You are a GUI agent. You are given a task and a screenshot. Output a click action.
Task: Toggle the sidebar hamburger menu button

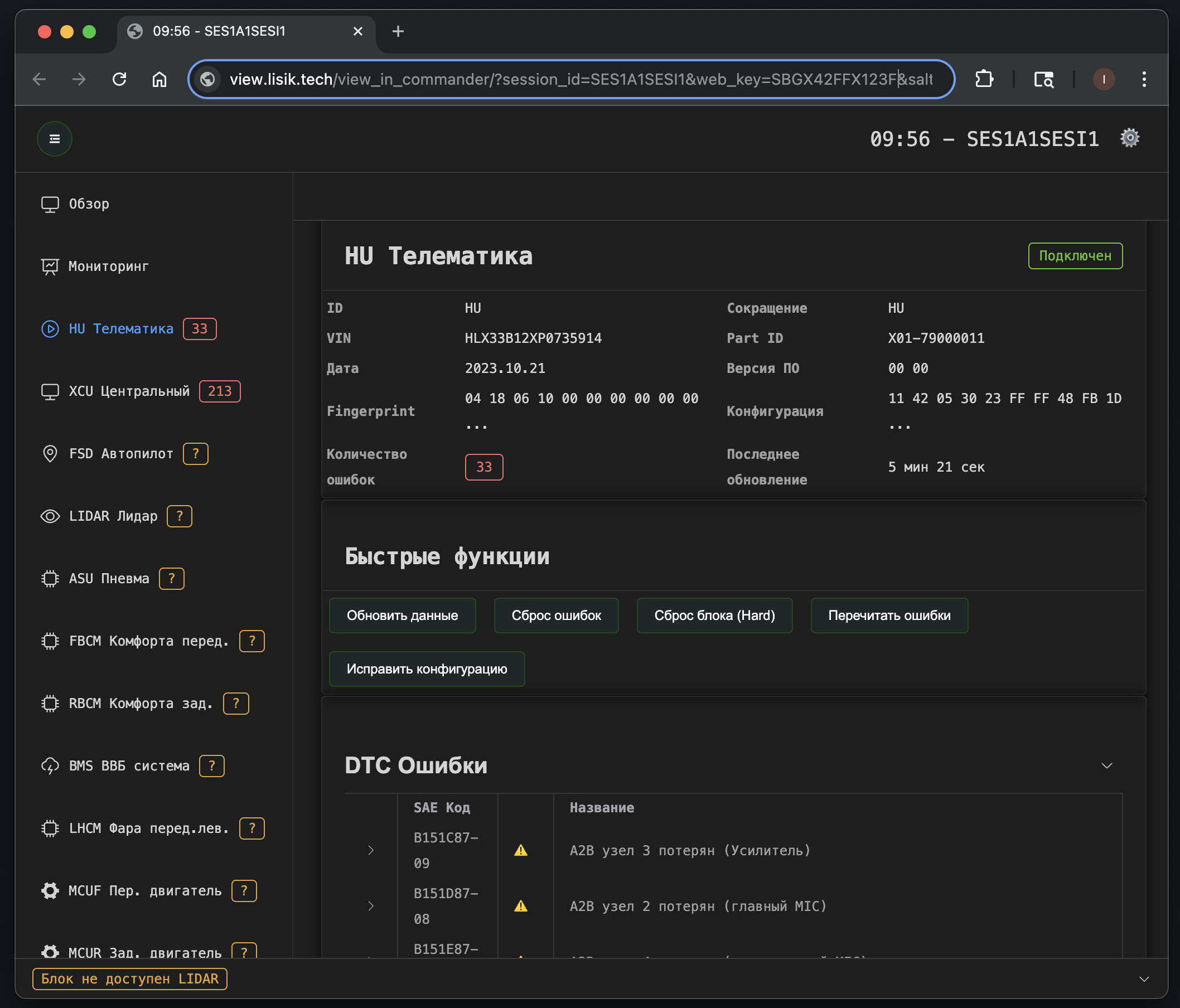55,139
